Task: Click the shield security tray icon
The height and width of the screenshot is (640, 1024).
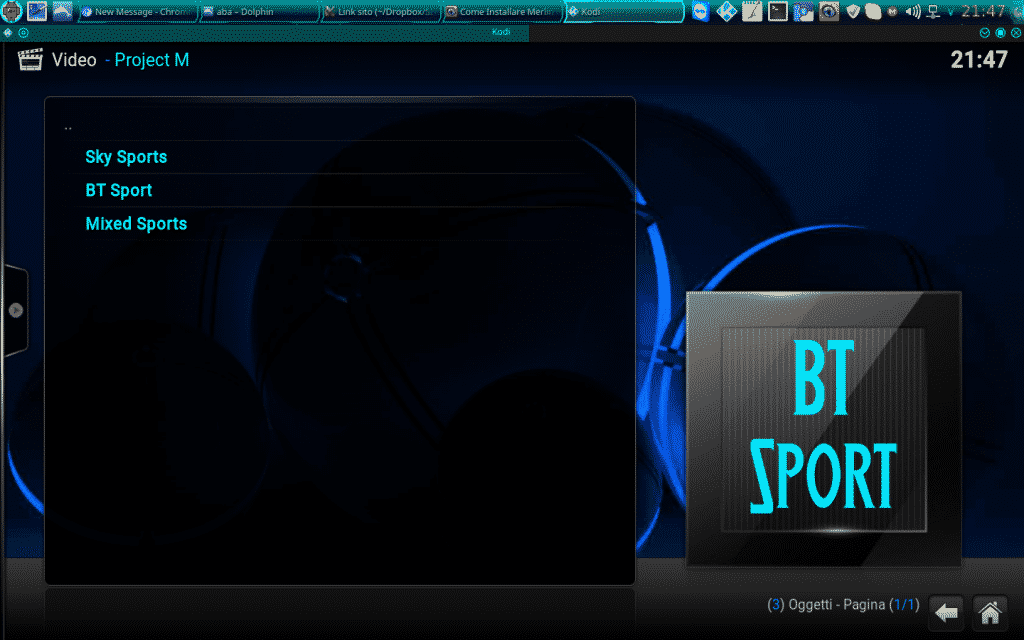Action: click(852, 11)
